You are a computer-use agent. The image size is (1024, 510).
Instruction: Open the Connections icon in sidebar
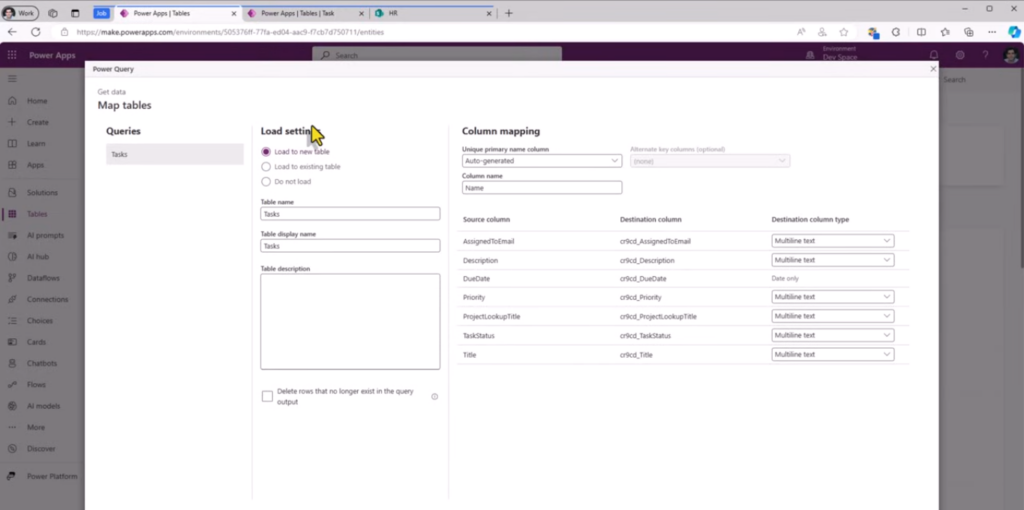[12, 299]
